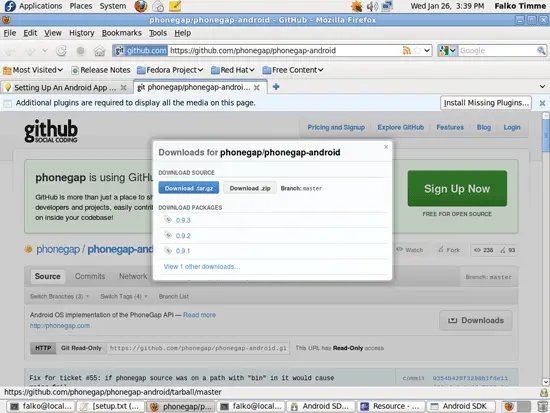
Task: Open a new tab with the plus icon
Action: [x=276, y=87]
